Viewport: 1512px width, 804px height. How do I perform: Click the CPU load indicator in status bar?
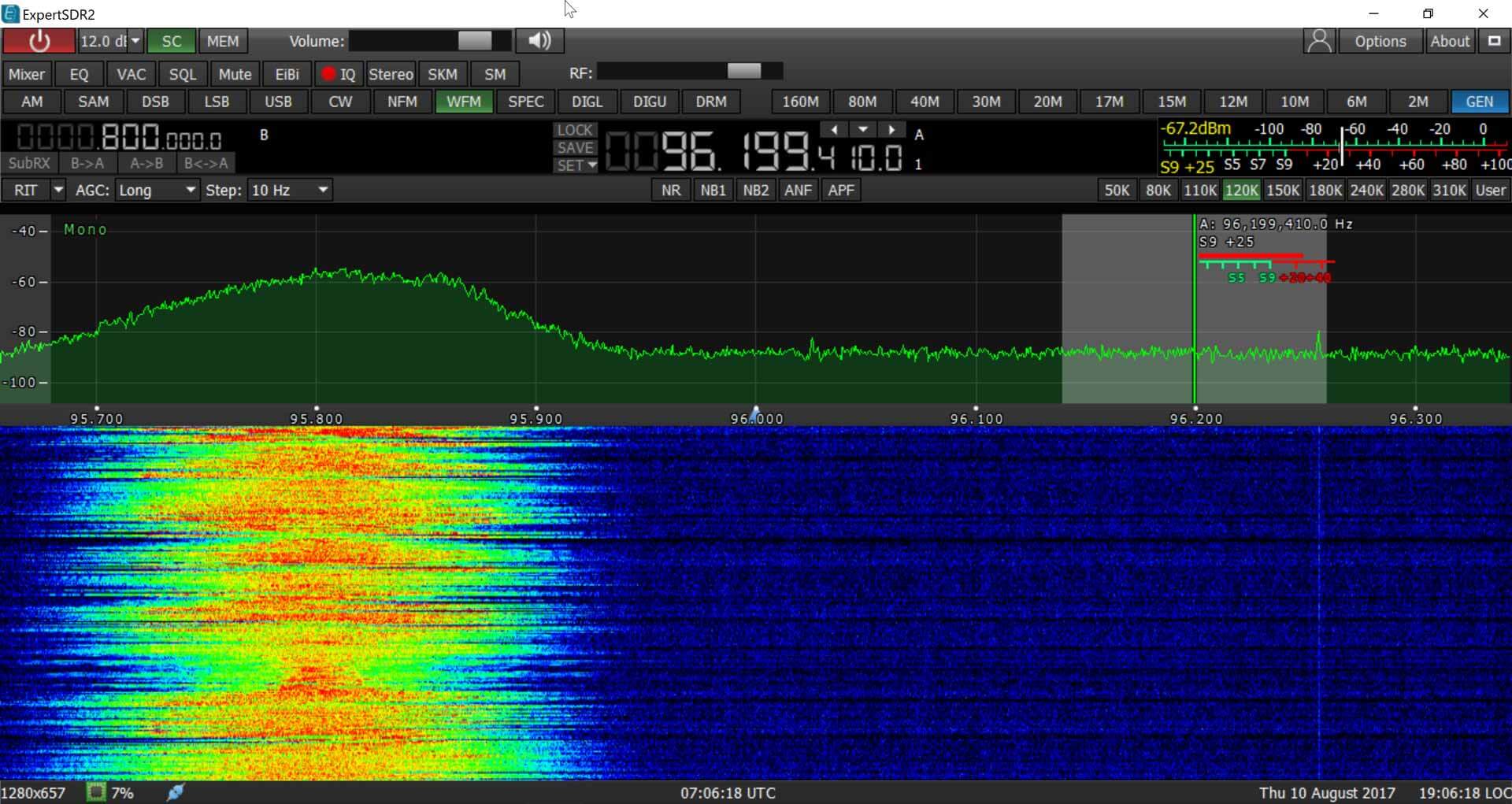pyautogui.click(x=96, y=792)
